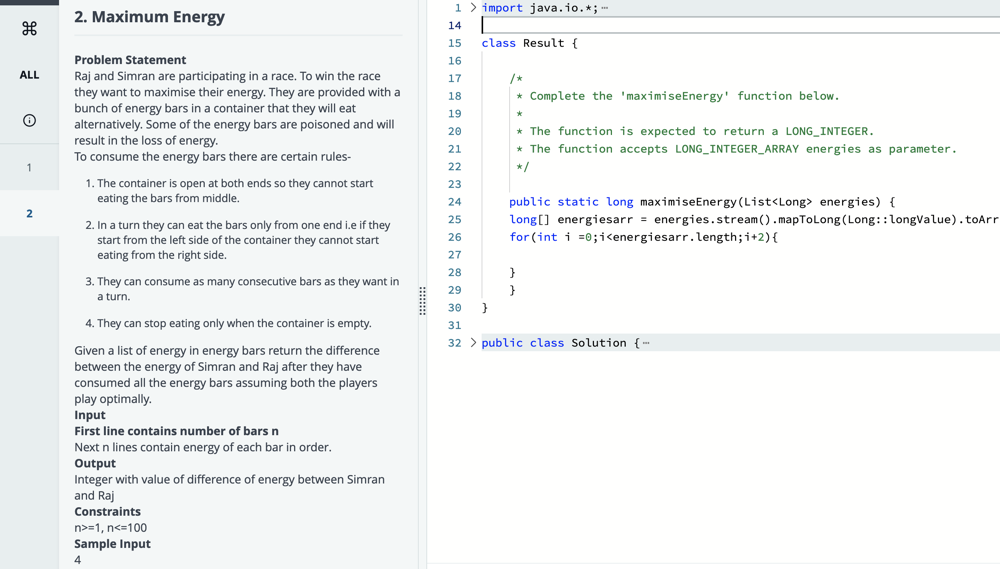Image resolution: width=1000 pixels, height=569 pixels.
Task: Select the ALL questions tab
Action: [x=29, y=74]
